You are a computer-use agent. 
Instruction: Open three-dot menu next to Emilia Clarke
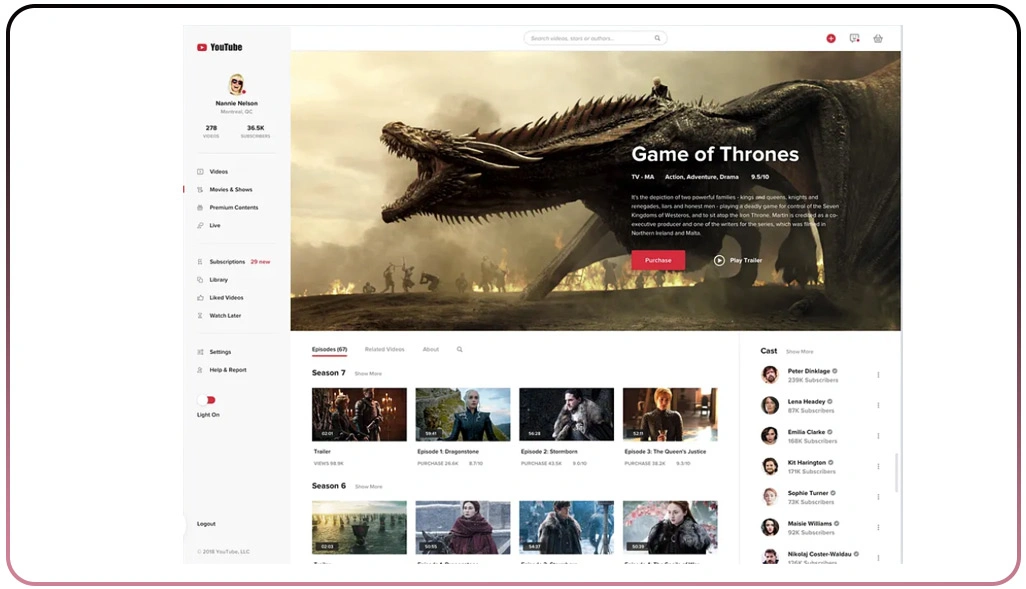point(878,436)
